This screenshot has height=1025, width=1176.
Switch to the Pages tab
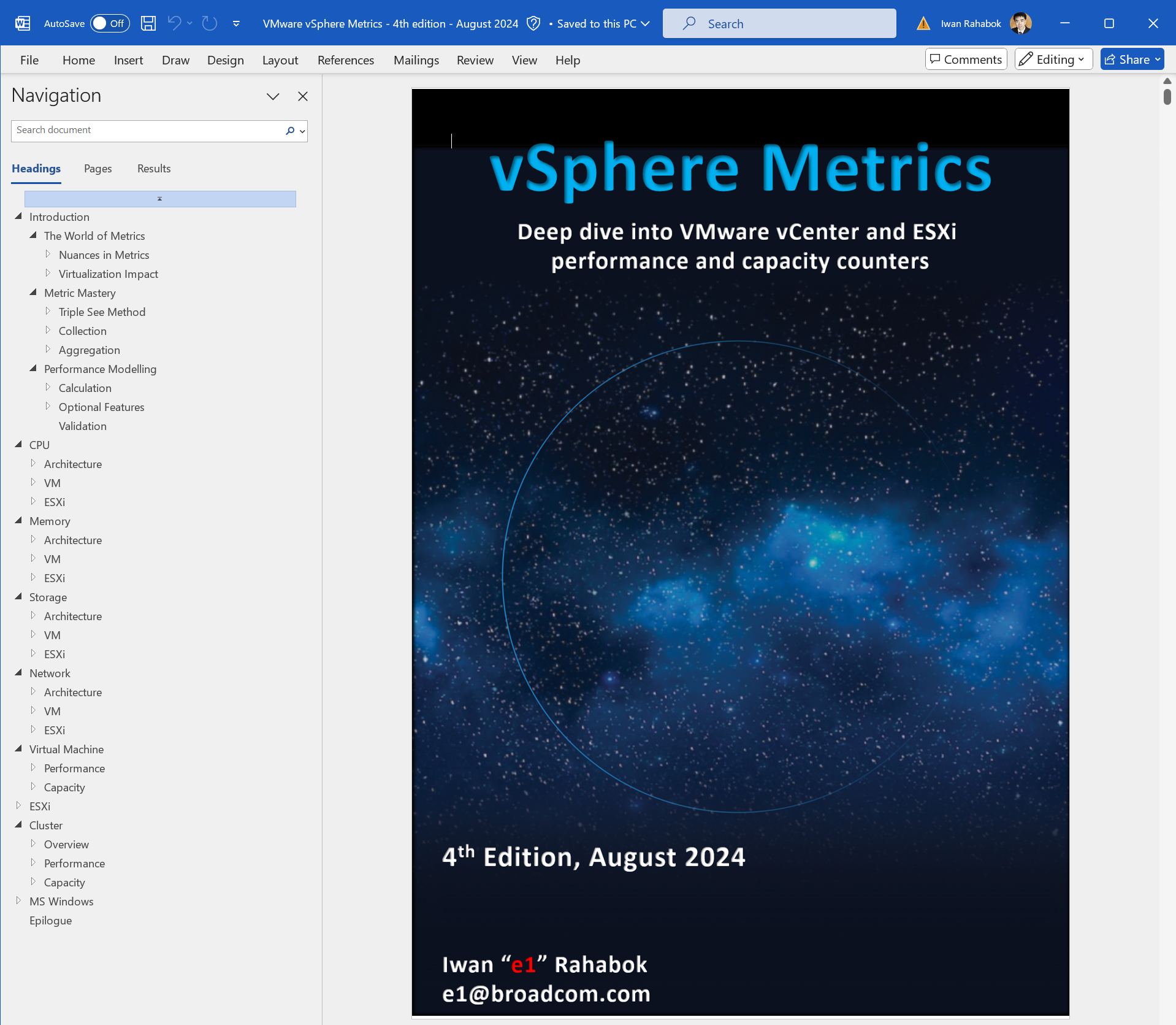point(98,169)
